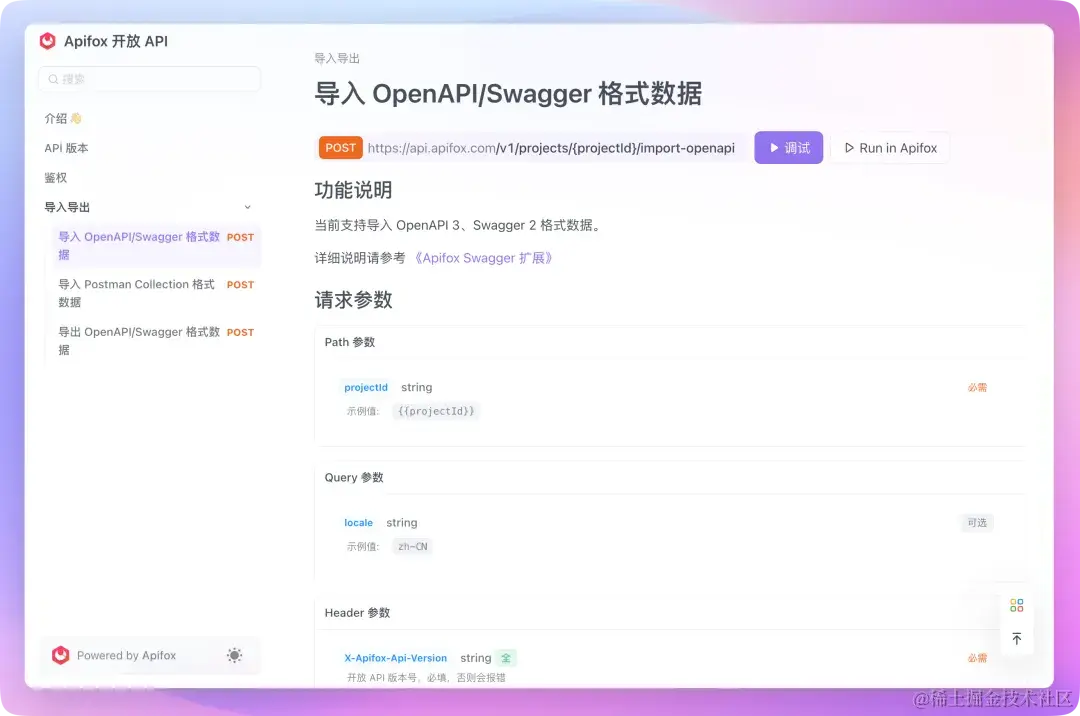Image resolution: width=1080 pixels, height=716 pixels.
Task: Open the API 版本 sidebar entry
Action: [66, 148]
